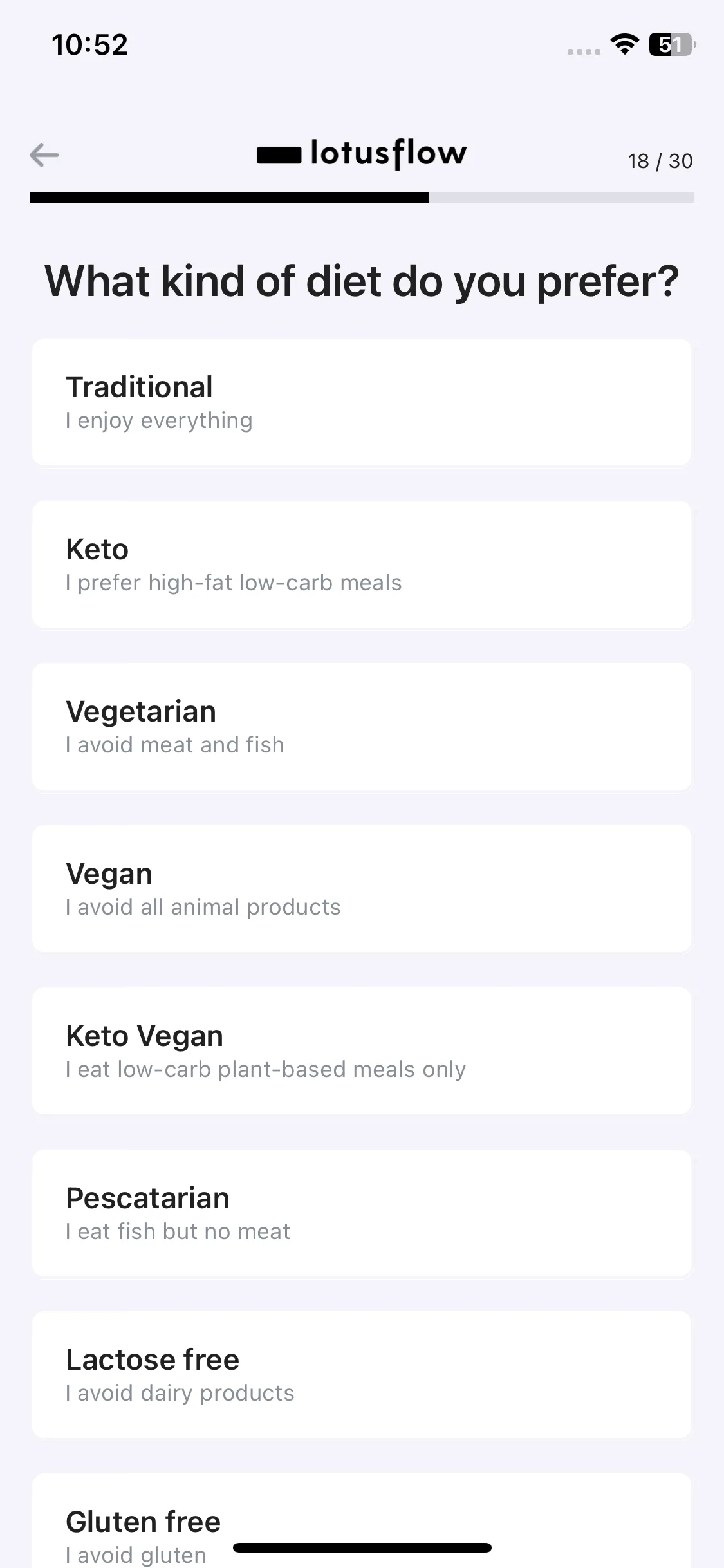Select the Vegan diet card

point(362,889)
